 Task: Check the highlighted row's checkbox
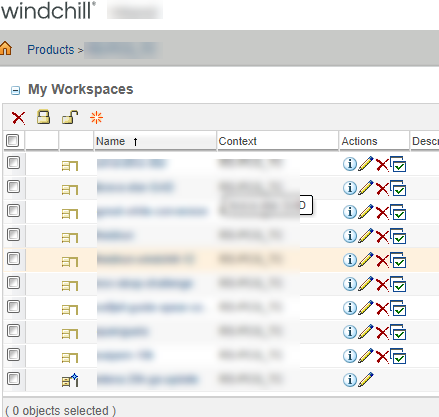click(x=14, y=259)
